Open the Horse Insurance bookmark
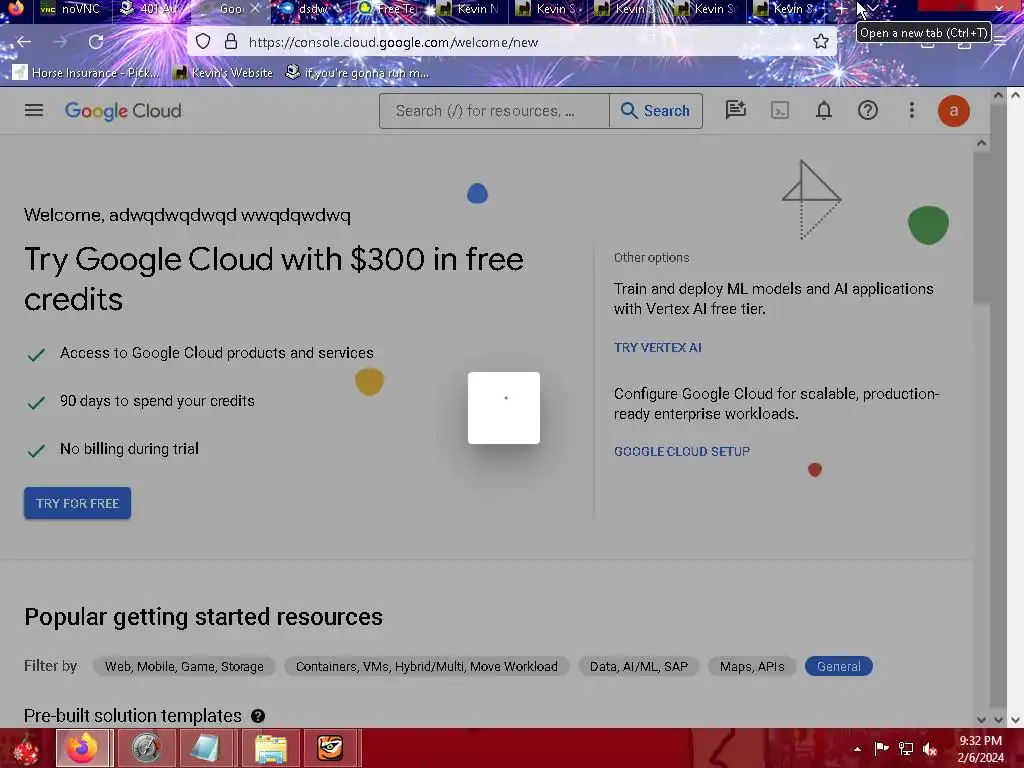This screenshot has width=1024, height=768. [86, 72]
